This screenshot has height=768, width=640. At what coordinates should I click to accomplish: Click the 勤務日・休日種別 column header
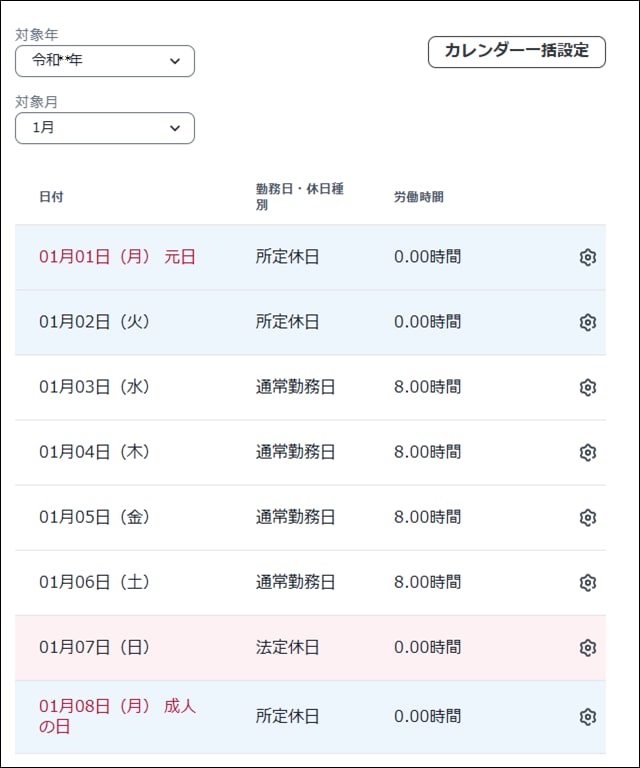[x=300, y=196]
